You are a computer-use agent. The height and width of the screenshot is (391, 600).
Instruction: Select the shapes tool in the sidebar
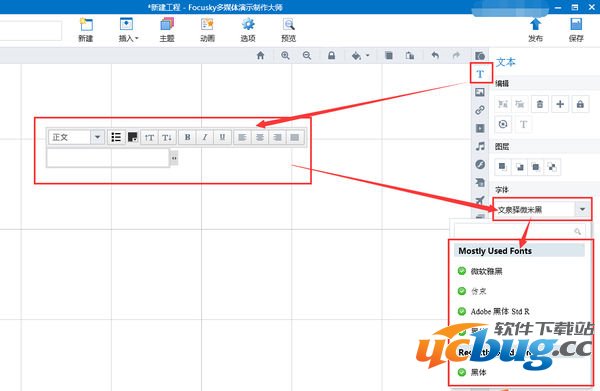point(480,55)
